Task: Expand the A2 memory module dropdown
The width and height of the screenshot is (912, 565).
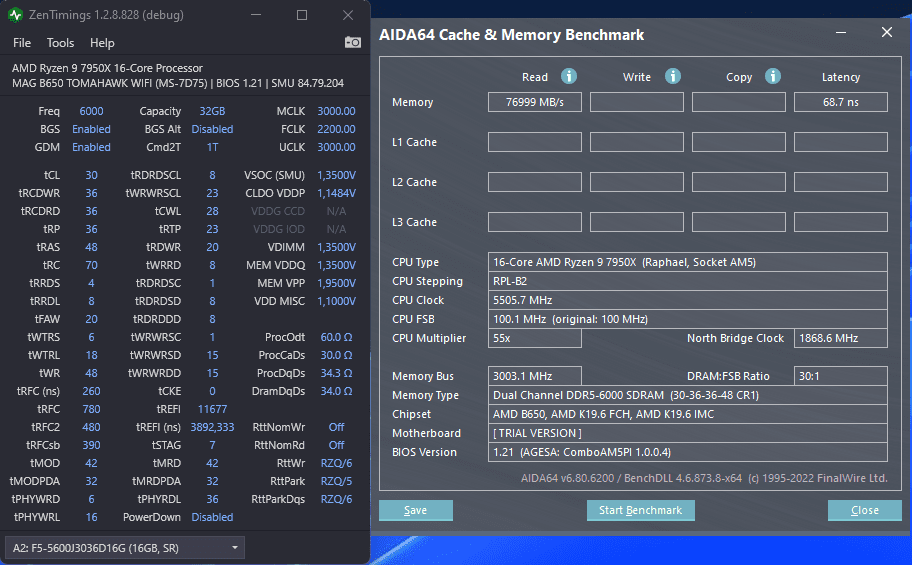Action: click(124, 548)
